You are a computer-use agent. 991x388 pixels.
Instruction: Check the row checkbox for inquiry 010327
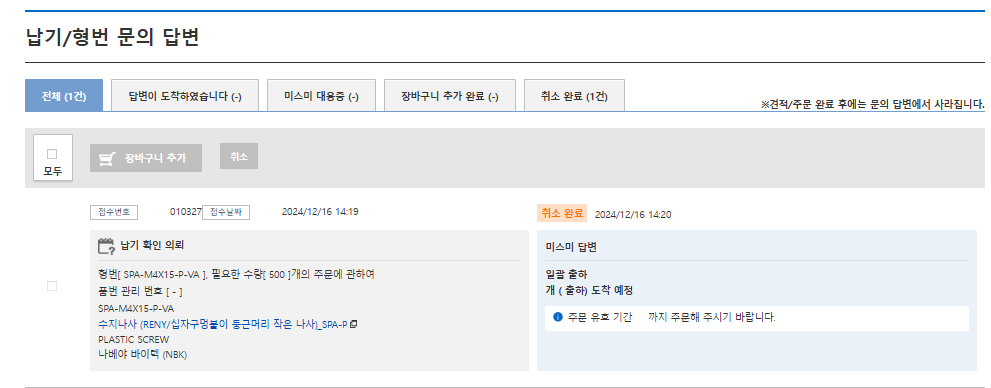[52, 286]
